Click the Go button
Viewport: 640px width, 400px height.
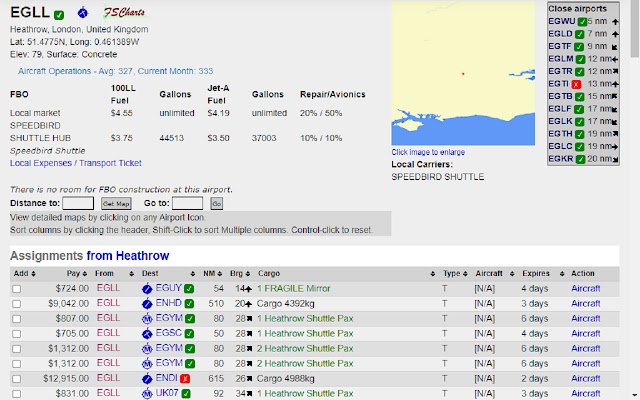tap(216, 203)
